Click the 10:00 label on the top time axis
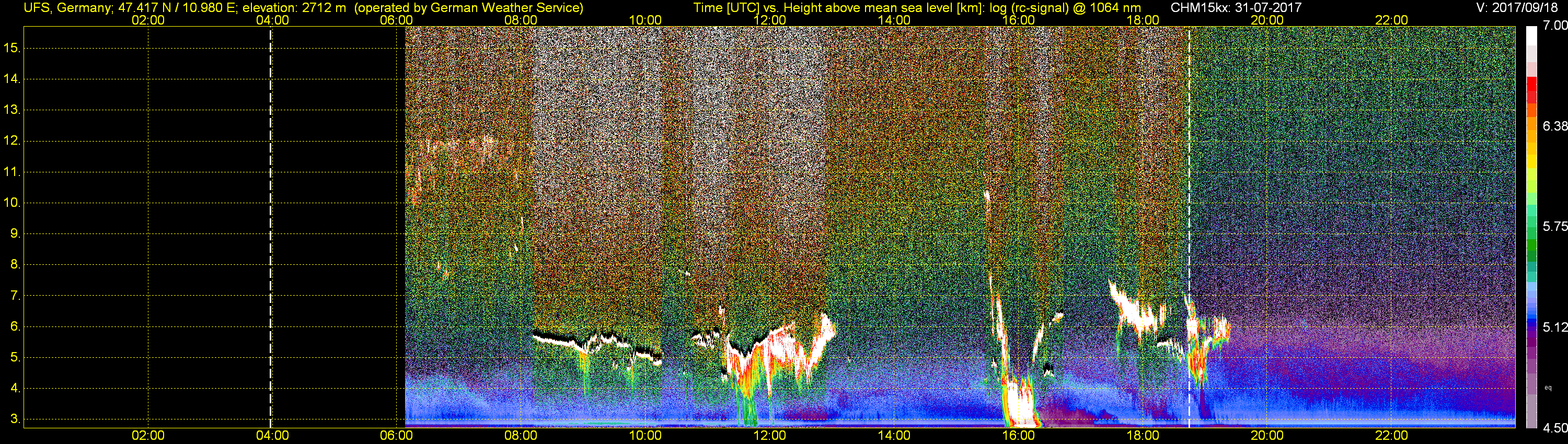 click(645, 20)
